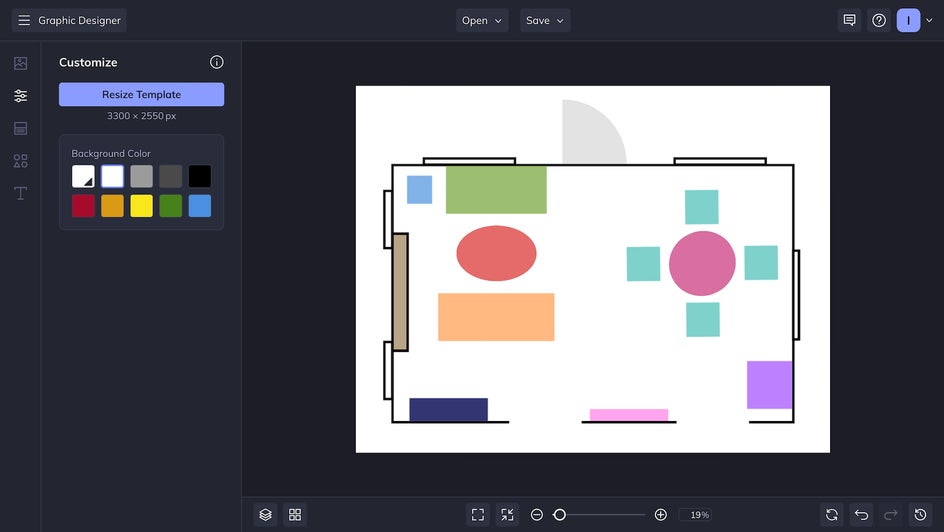Click the user avatar button
Screen dimensions: 944x532
[908, 20]
